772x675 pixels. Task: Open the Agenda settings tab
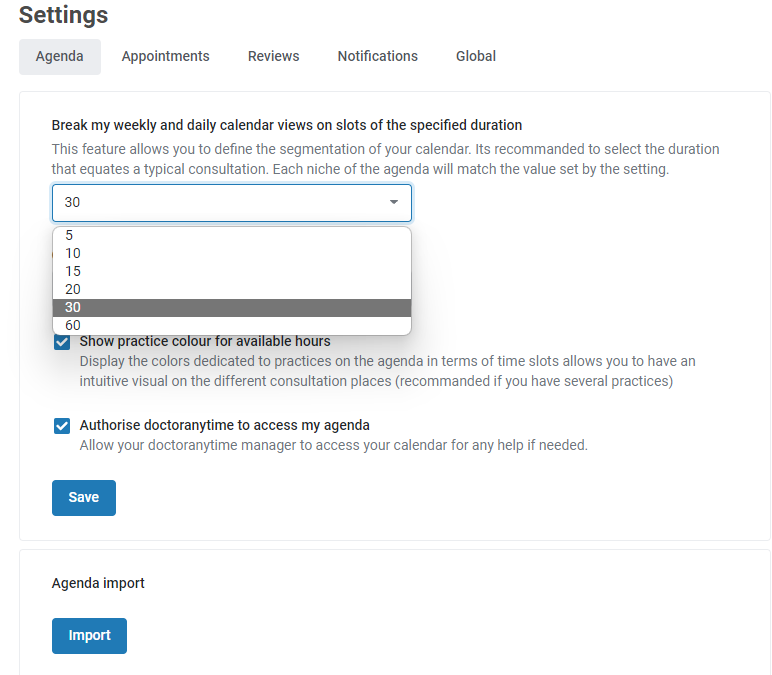pos(60,57)
